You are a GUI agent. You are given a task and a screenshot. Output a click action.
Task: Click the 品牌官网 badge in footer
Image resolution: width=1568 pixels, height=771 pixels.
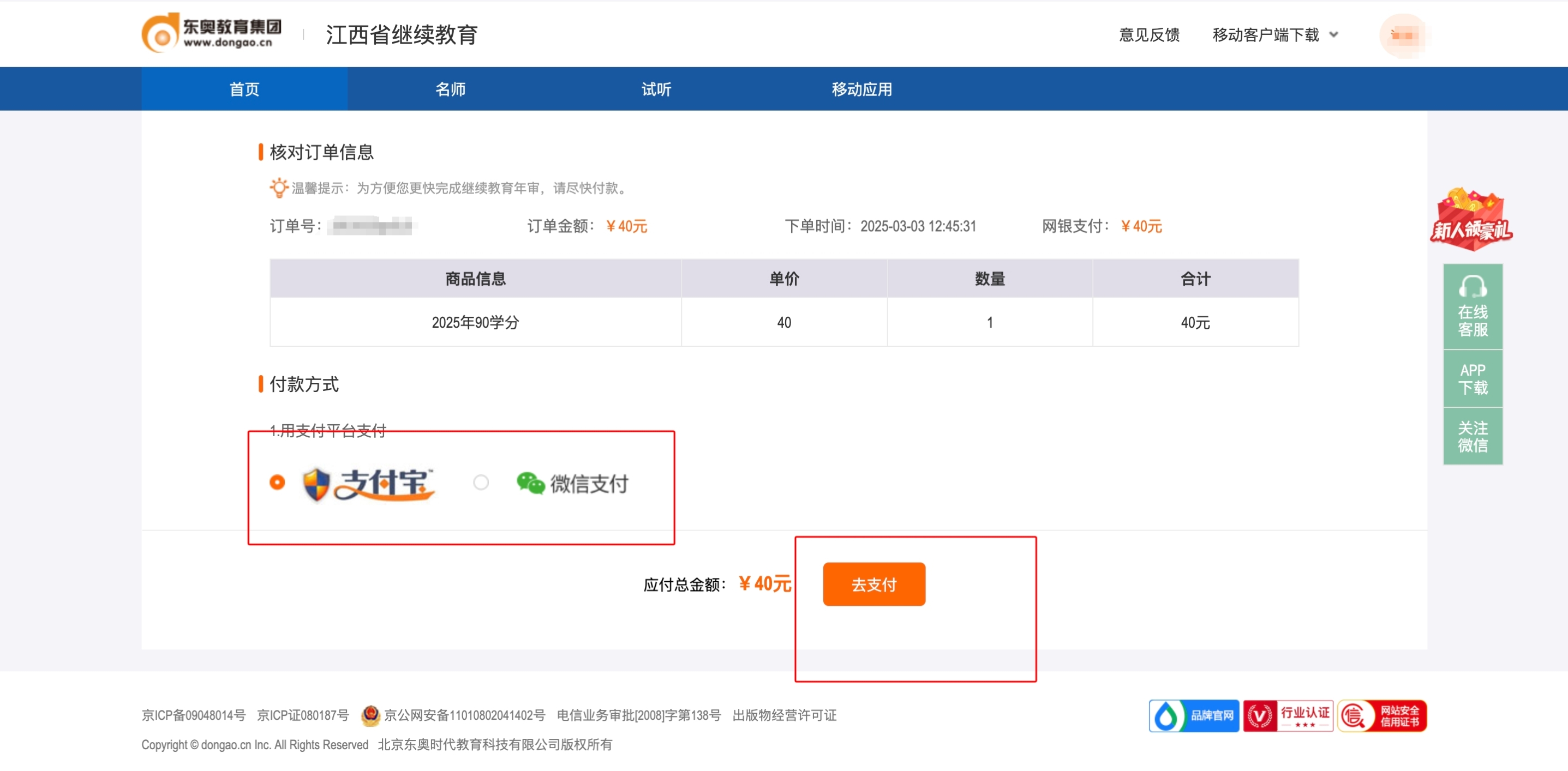pos(1193,715)
